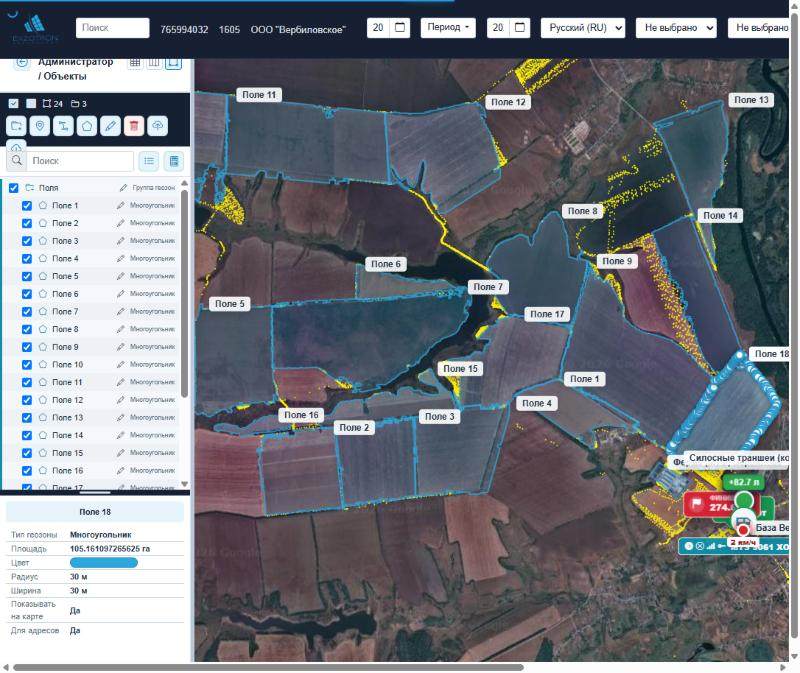Image resolution: width=800 pixels, height=673 pixels.
Task: Select the add line geozone tool
Action: (x=63, y=126)
